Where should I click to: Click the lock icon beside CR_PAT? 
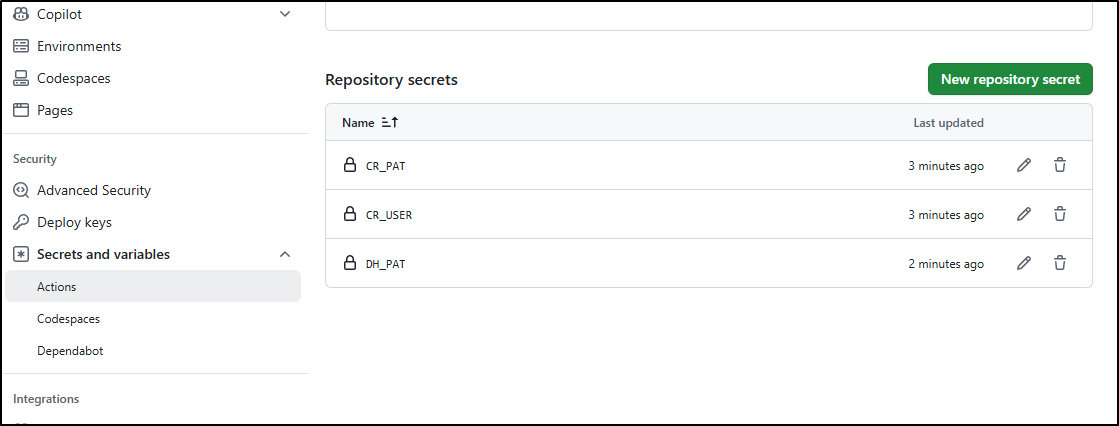(350, 165)
